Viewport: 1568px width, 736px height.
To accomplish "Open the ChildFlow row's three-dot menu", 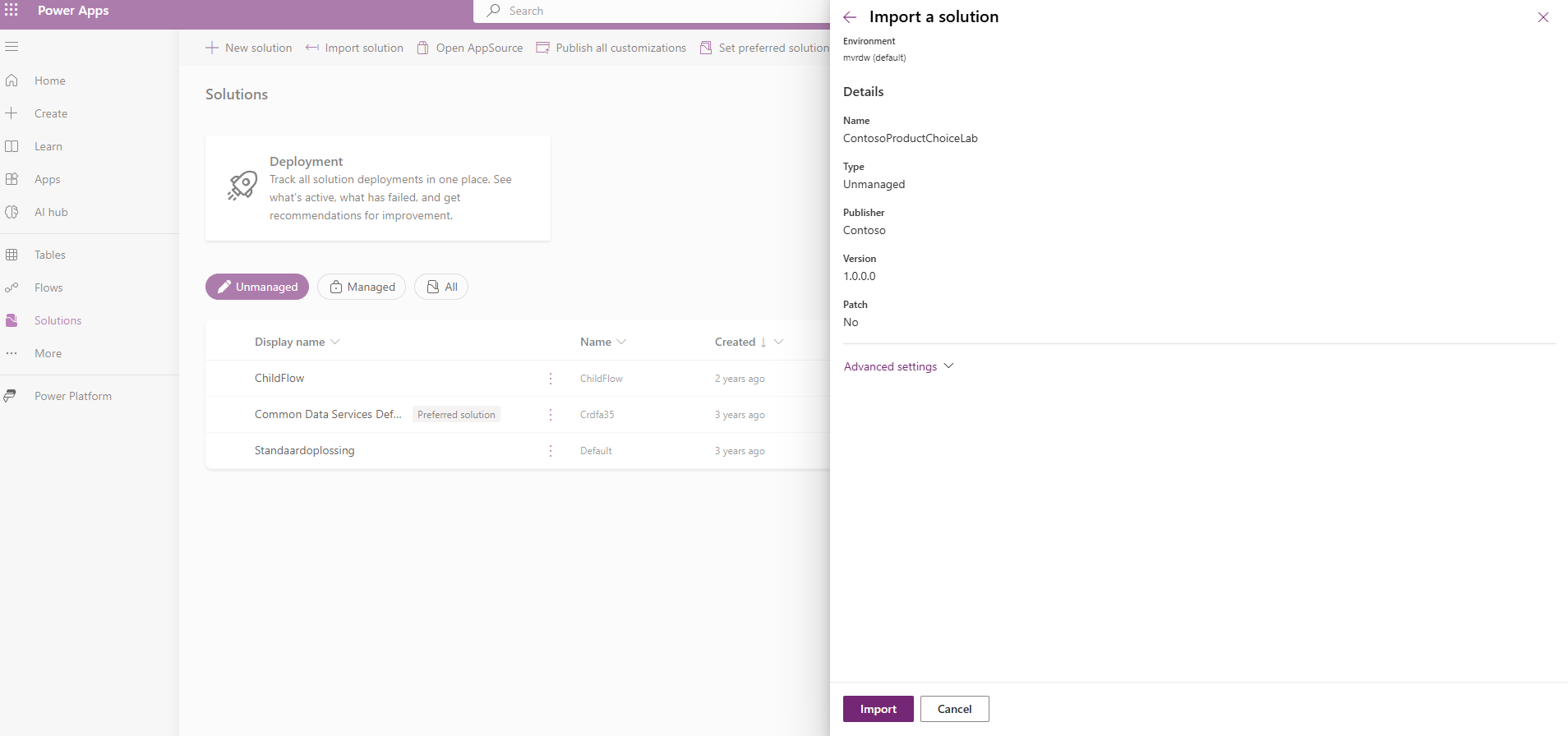I will click(551, 379).
